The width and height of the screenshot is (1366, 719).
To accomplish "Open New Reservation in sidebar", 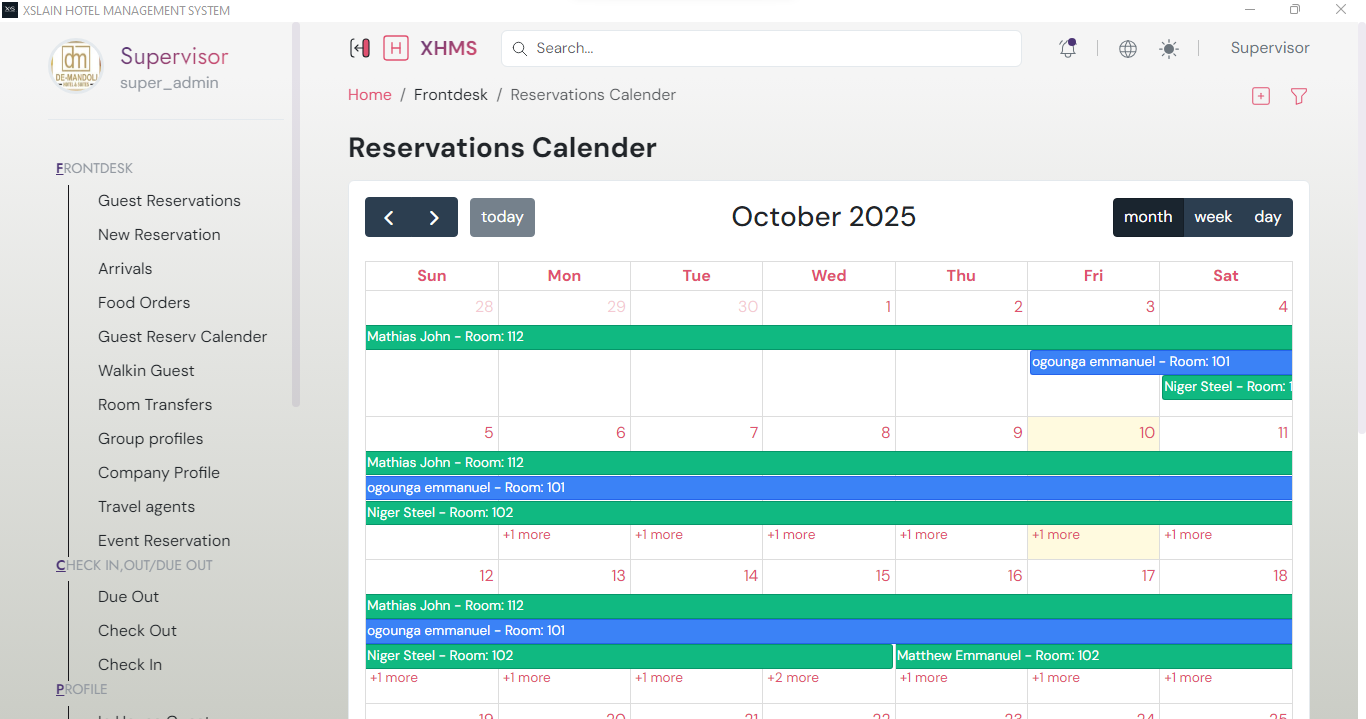I will (159, 235).
